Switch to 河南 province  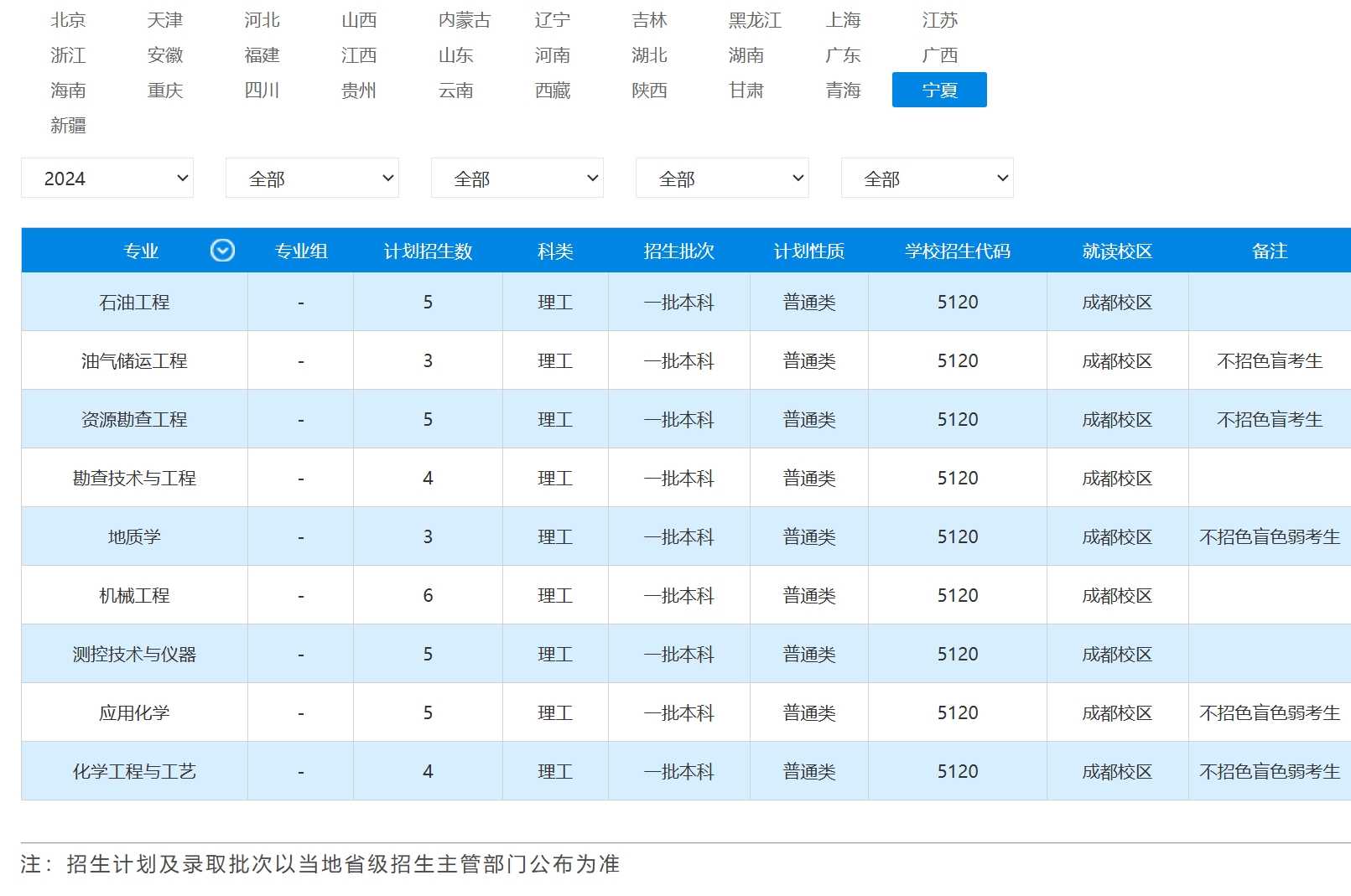tap(553, 55)
